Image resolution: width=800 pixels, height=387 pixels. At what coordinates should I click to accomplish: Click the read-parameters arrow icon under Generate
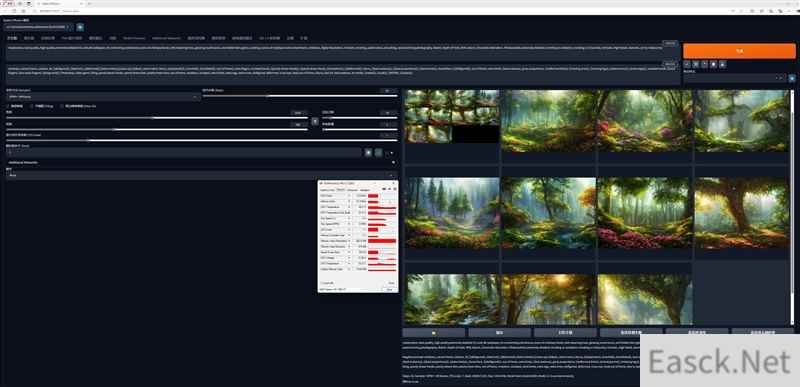[687, 64]
